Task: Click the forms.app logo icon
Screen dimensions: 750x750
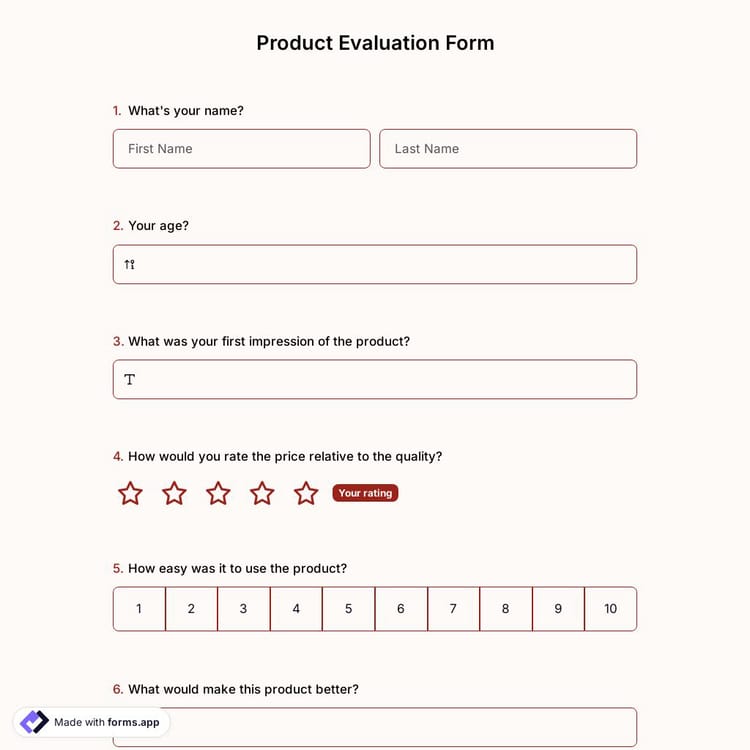Action: (34, 722)
